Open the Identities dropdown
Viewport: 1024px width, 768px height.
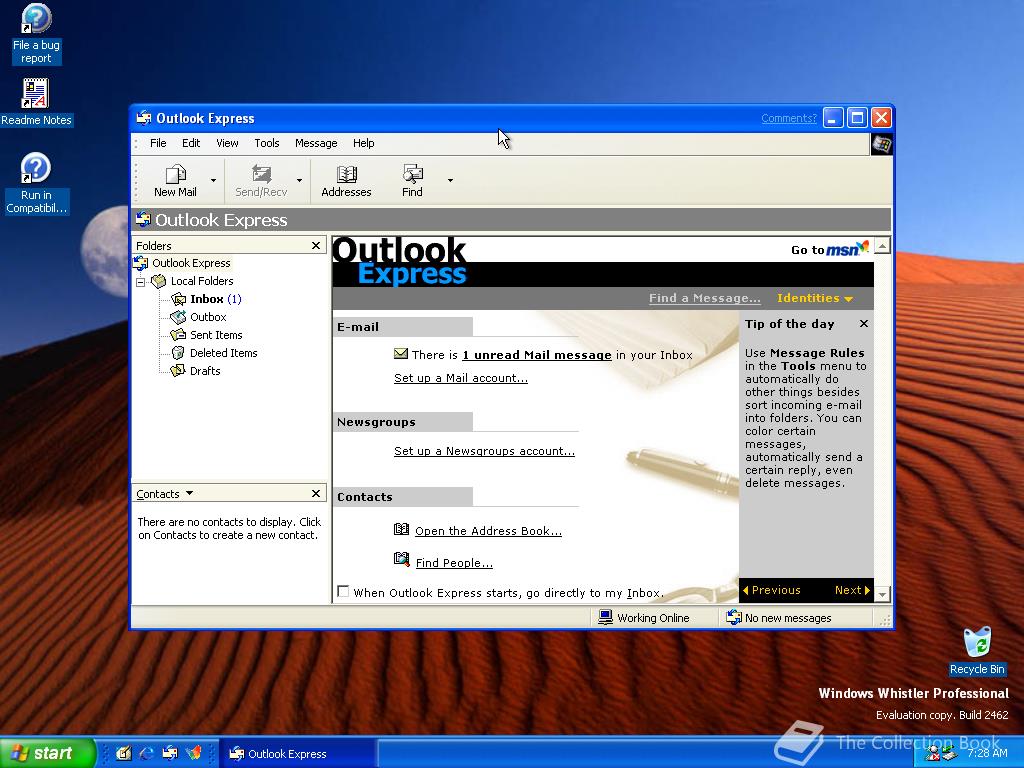pyautogui.click(x=815, y=298)
